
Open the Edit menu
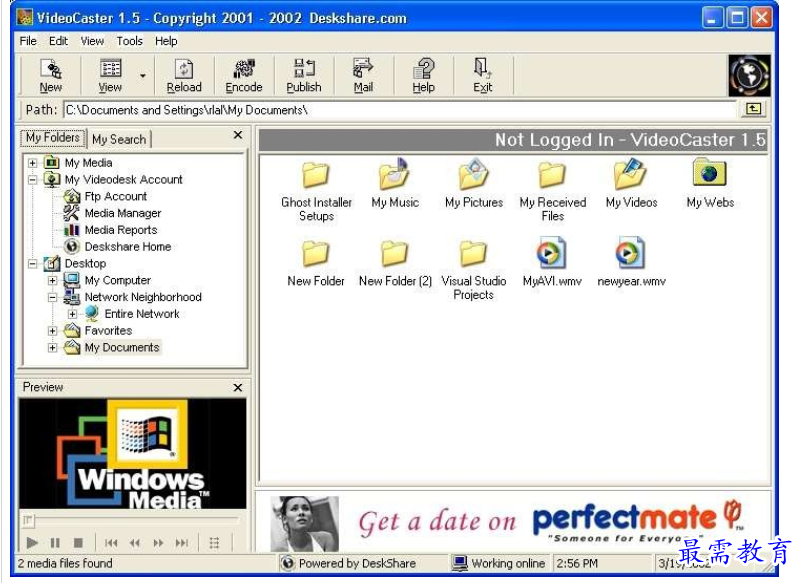58,41
